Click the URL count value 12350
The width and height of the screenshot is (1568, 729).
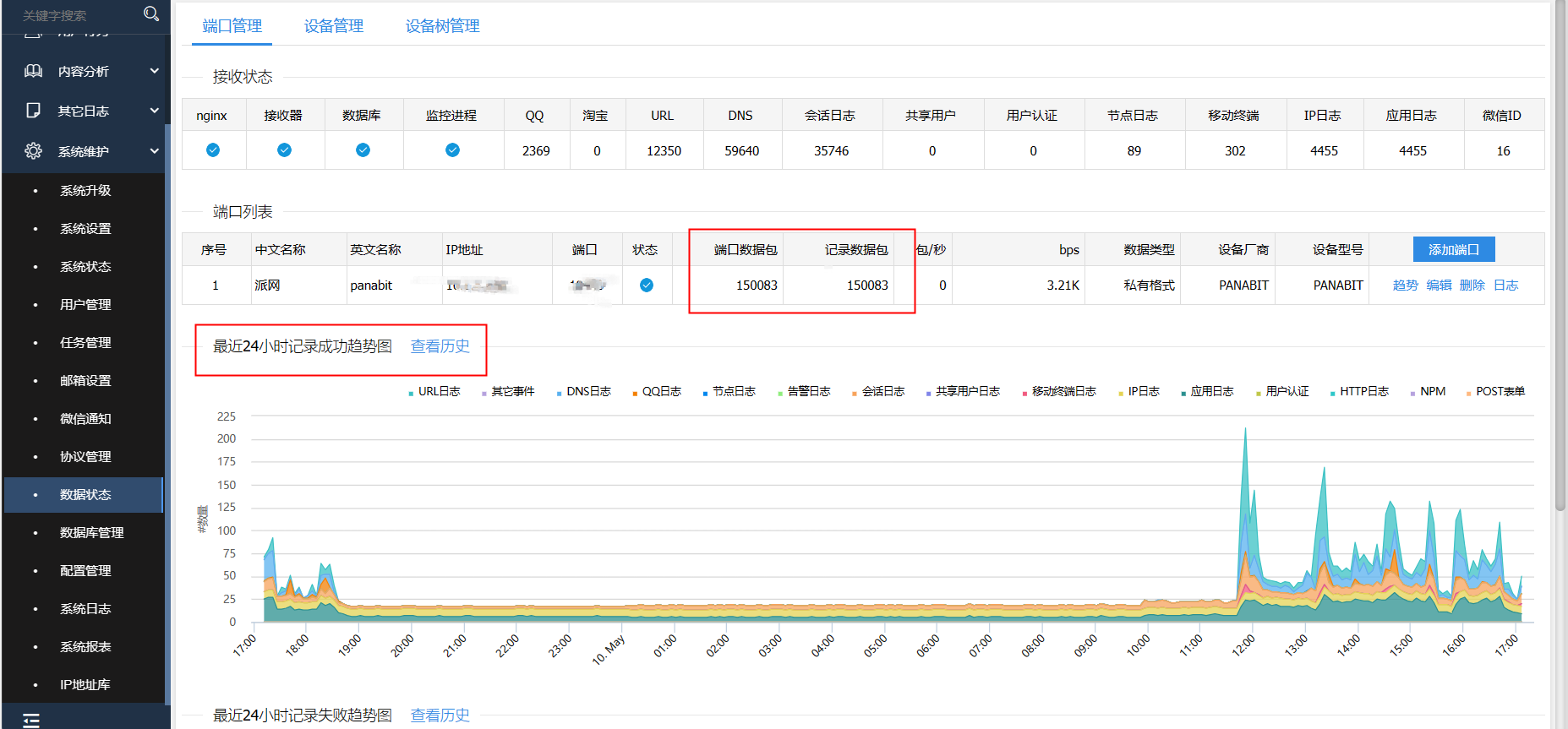664,151
